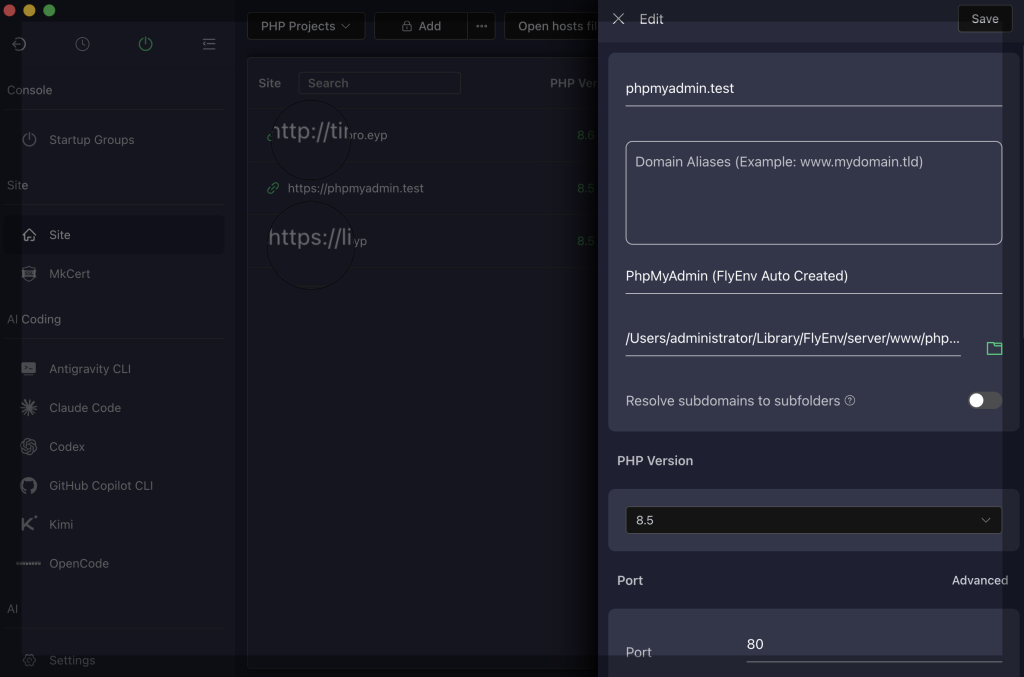Viewport: 1024px width, 677px height.
Task: Expand the PHP Projects dropdown
Action: click(x=306, y=26)
